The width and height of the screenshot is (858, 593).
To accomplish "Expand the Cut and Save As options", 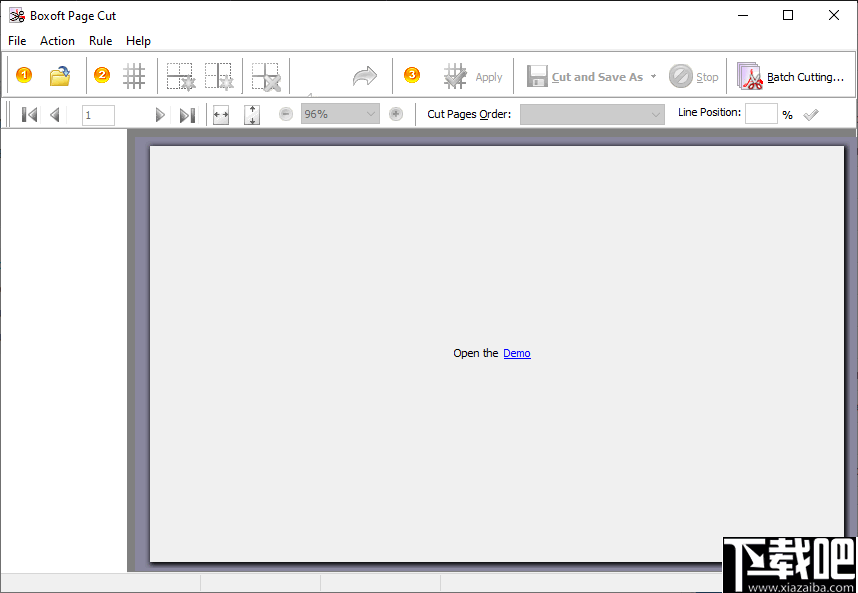I will click(x=653, y=76).
